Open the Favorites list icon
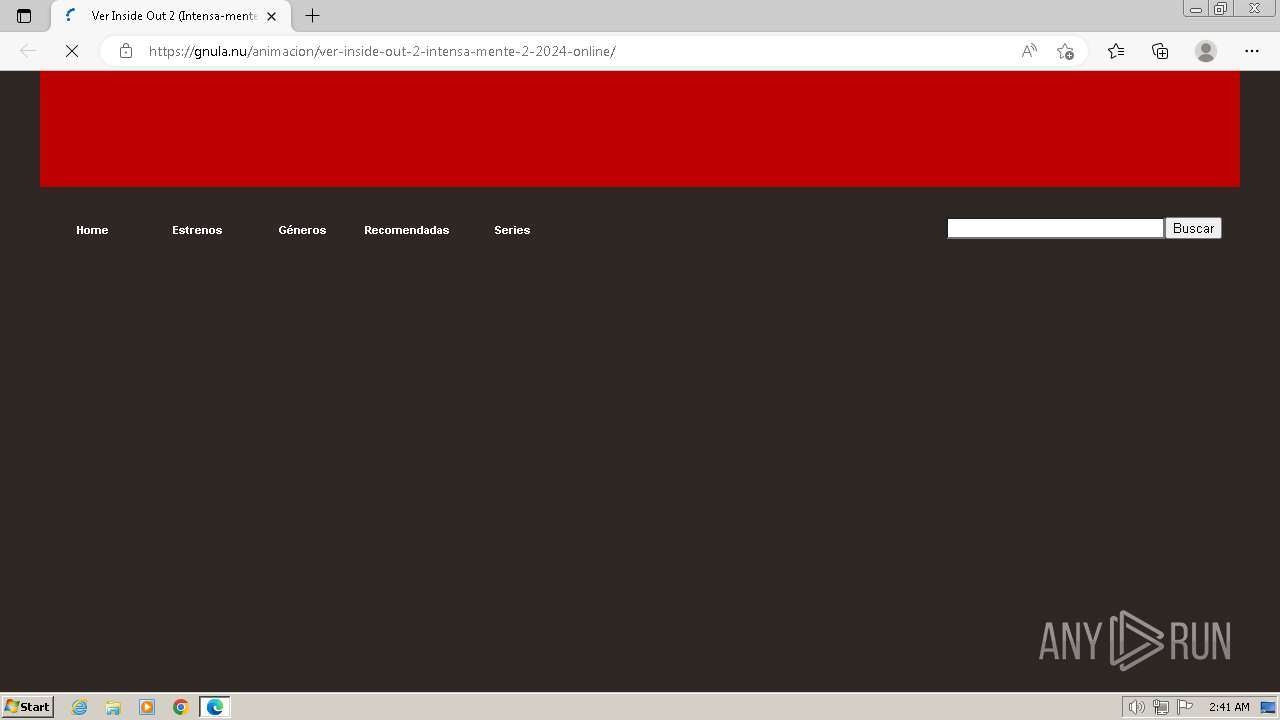 pos(1116,51)
